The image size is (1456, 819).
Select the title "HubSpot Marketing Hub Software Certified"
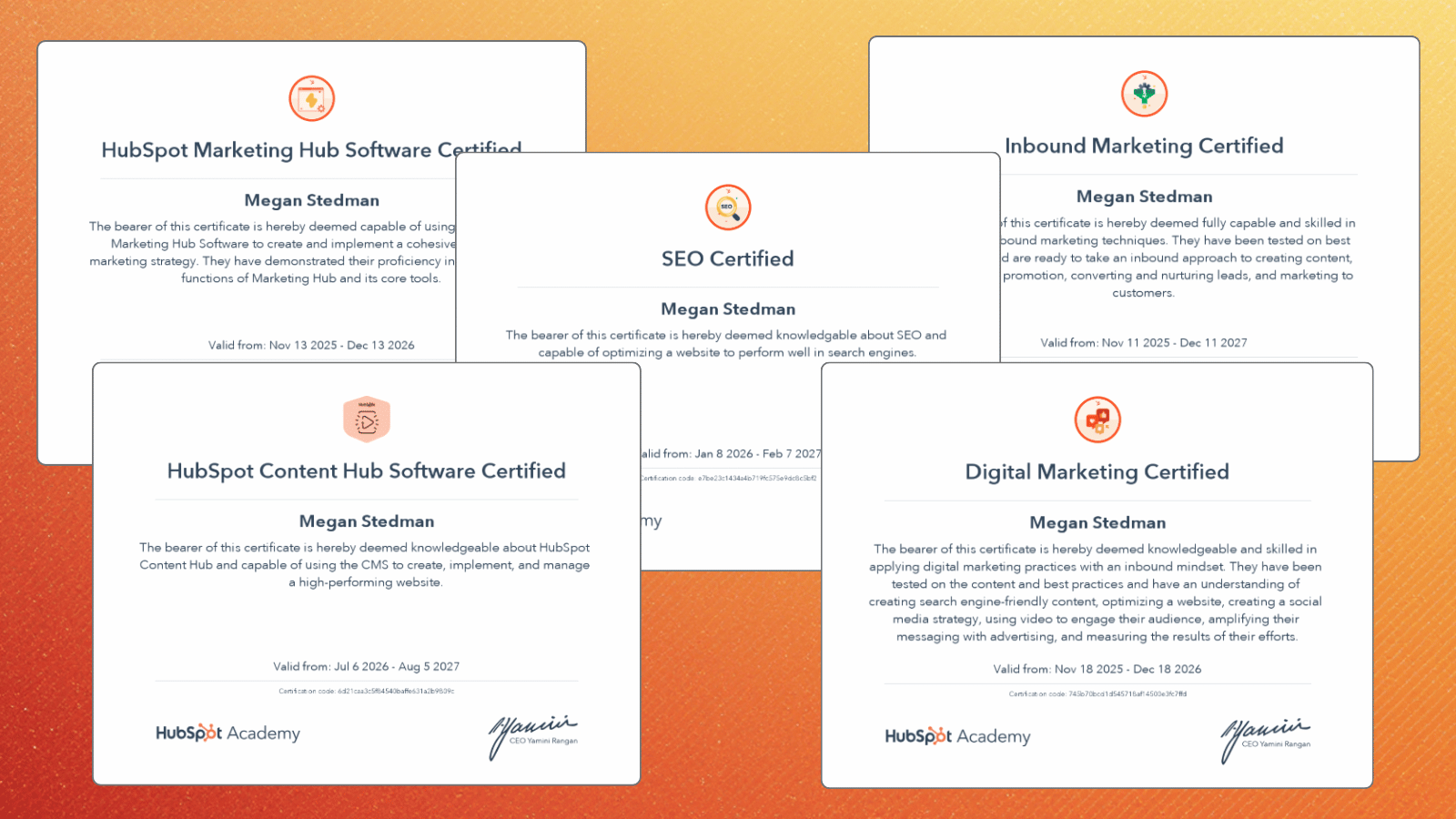(311, 150)
